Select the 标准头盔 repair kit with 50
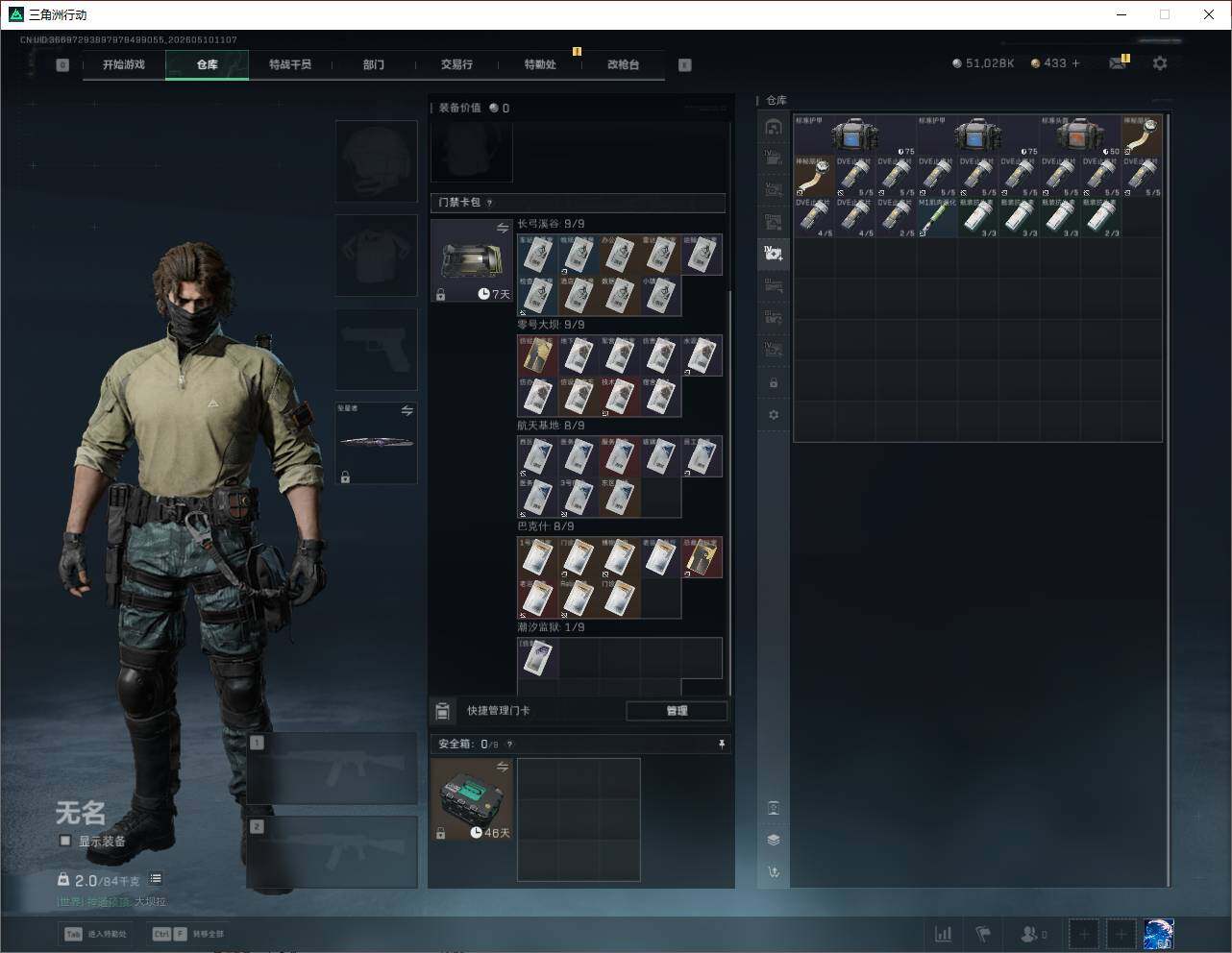Screen dimensions: 1232x953 1080,135
